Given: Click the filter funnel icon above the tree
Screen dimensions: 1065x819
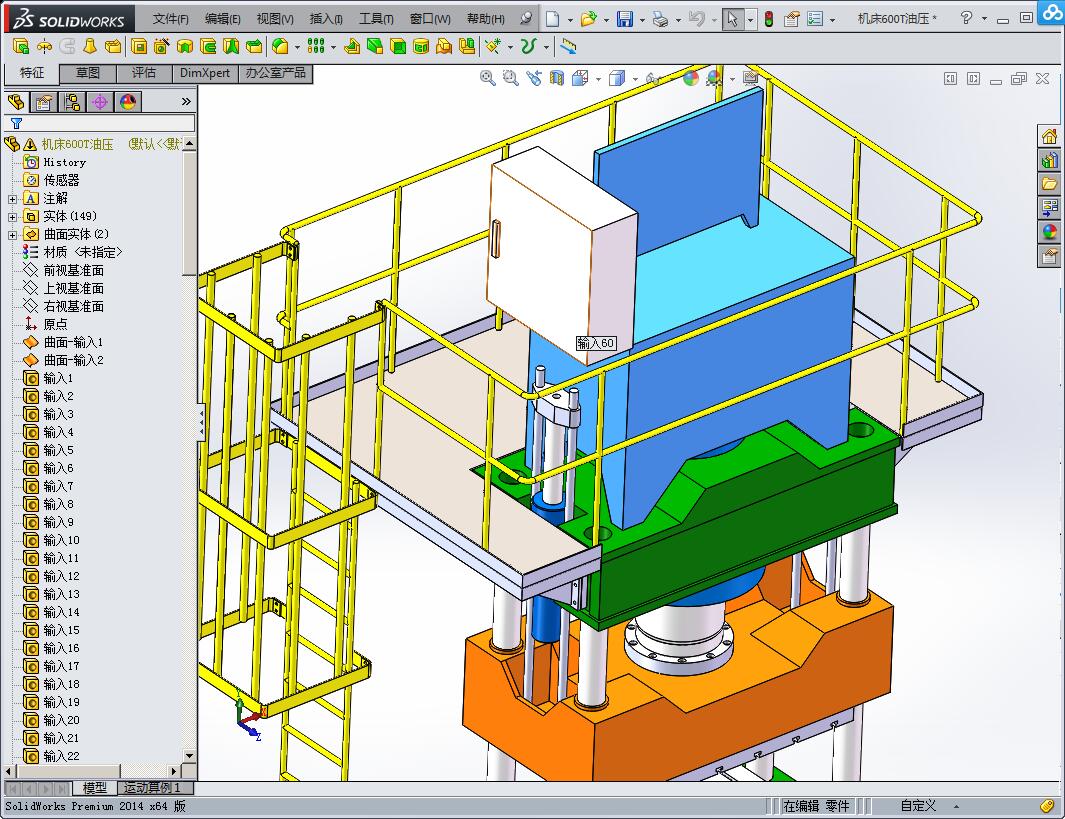Looking at the screenshot, I should 16,124.
